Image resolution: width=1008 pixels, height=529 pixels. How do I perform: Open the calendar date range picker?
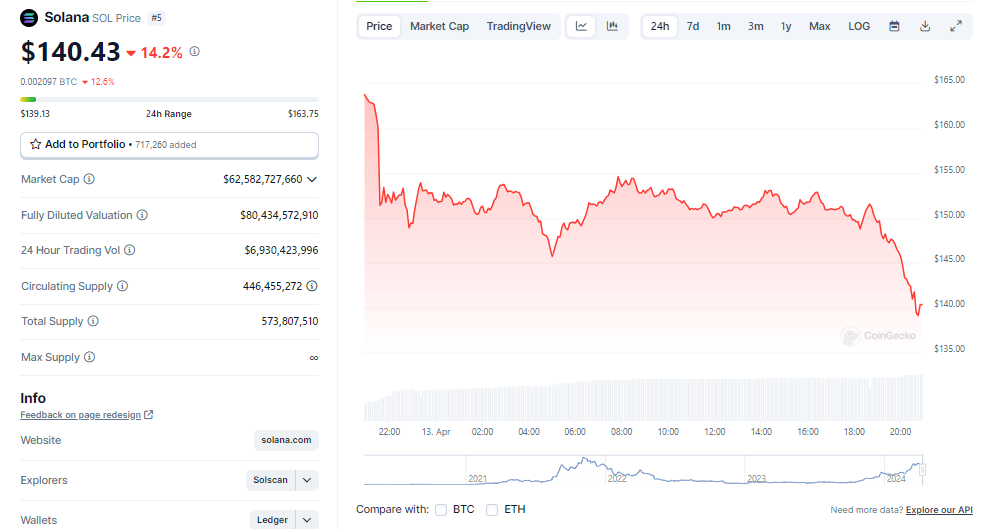coord(894,26)
